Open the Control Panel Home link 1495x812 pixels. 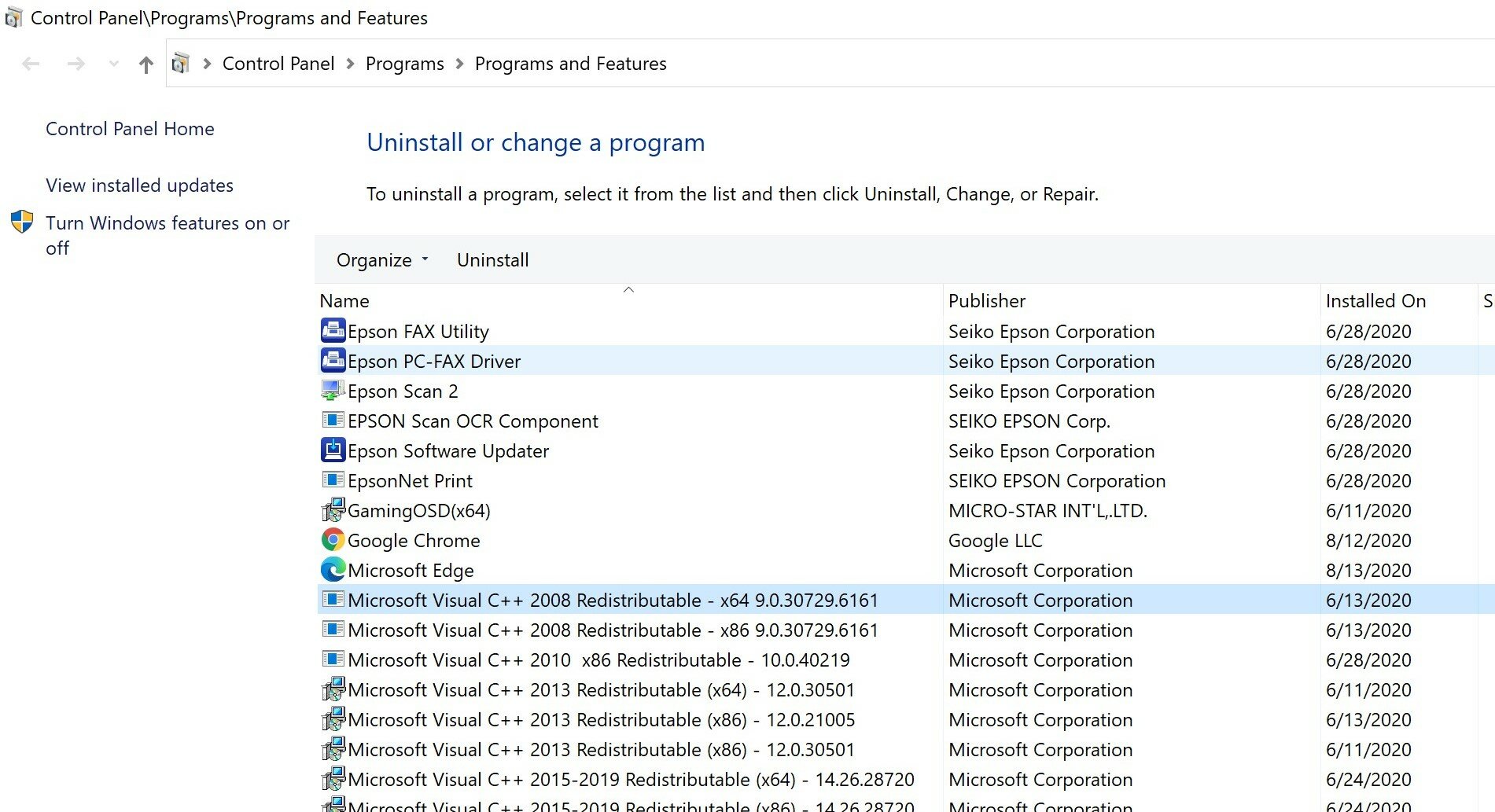click(130, 129)
